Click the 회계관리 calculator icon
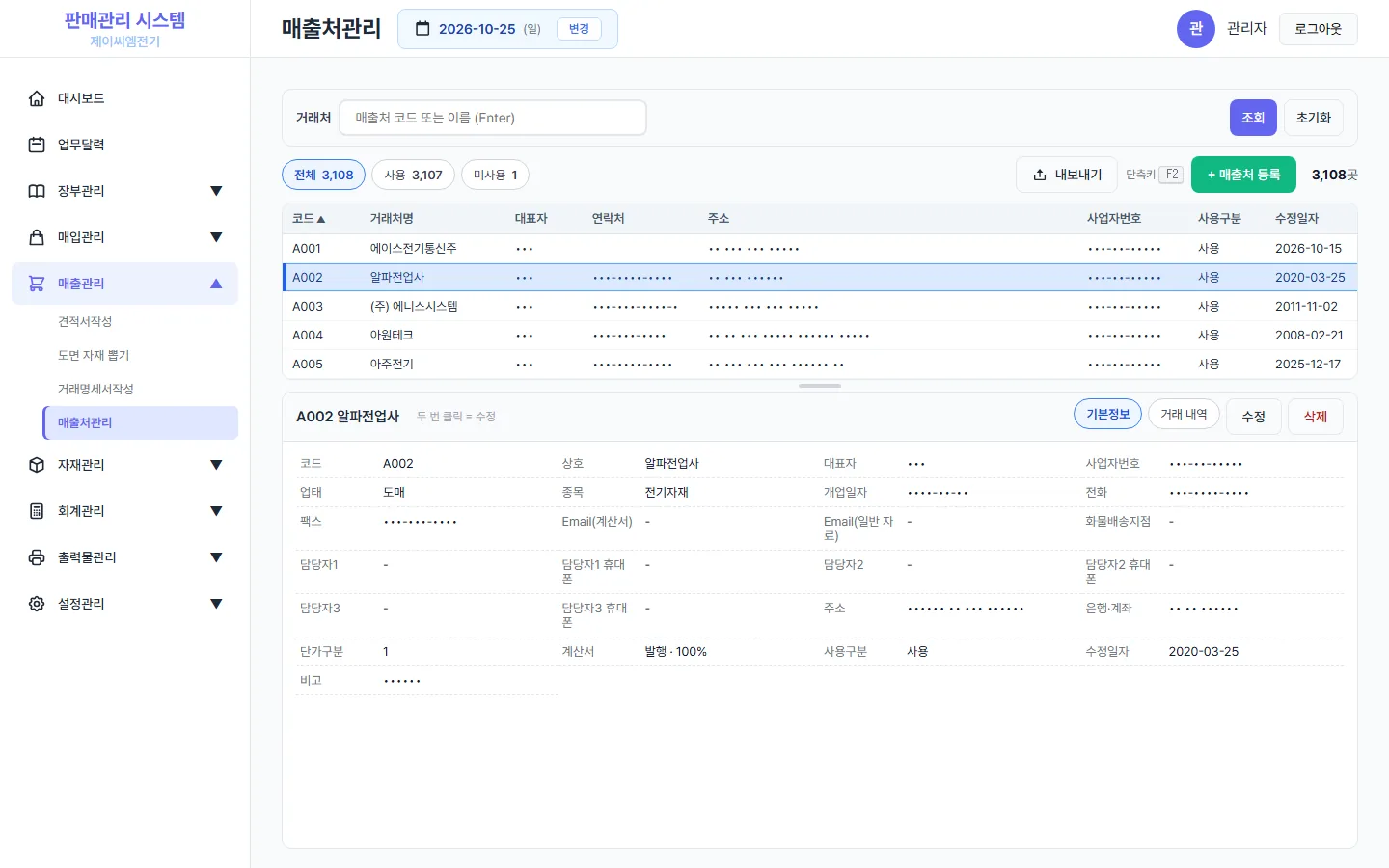Image resolution: width=1389 pixels, height=868 pixels. (x=37, y=511)
